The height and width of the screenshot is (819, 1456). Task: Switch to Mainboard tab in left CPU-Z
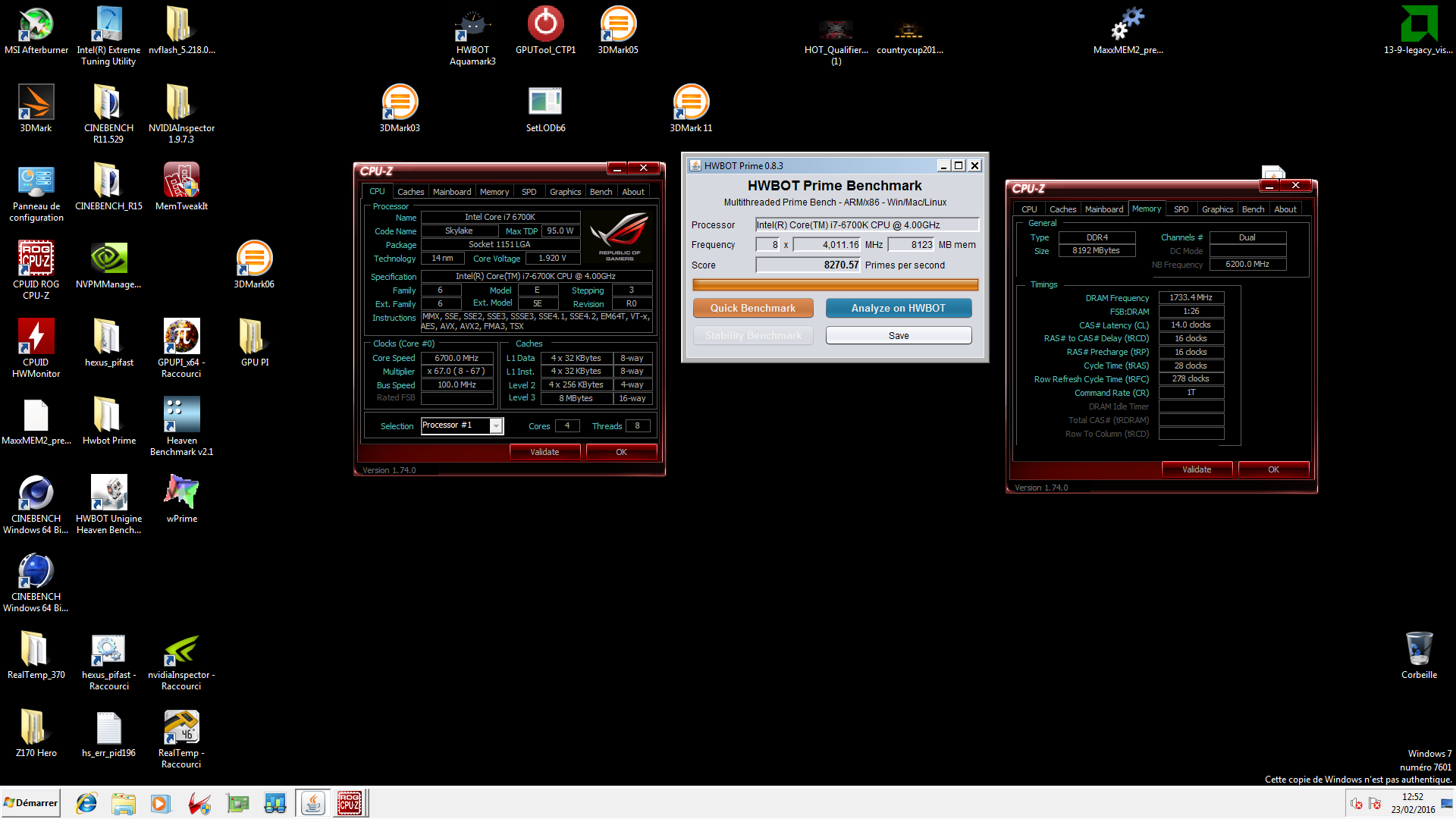tap(452, 192)
